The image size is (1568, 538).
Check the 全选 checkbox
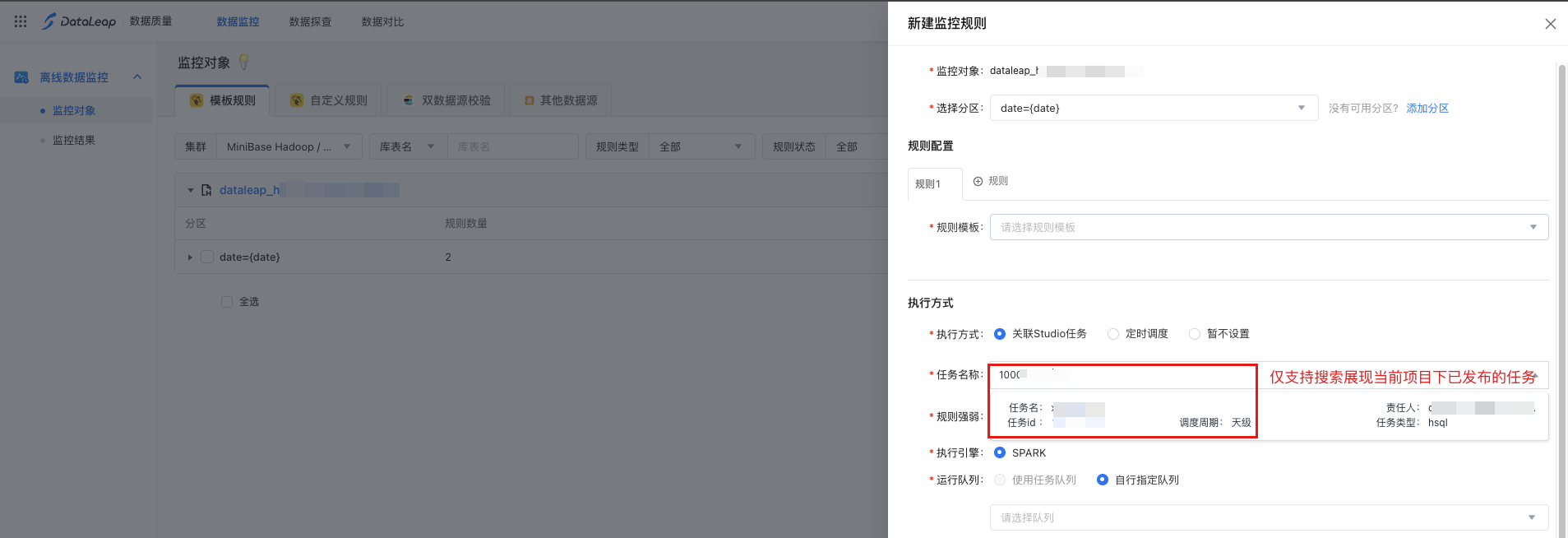[227, 302]
